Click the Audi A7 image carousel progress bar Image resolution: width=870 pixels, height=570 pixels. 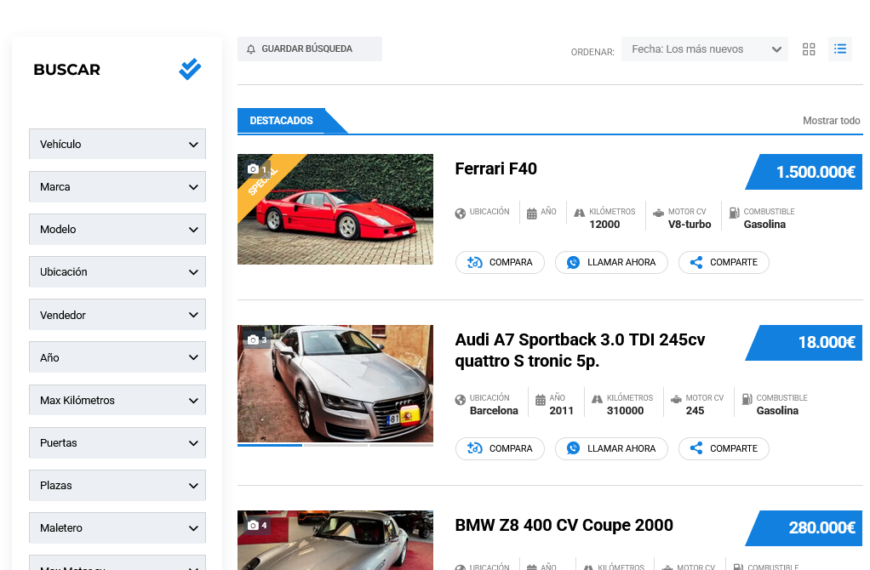[335, 445]
